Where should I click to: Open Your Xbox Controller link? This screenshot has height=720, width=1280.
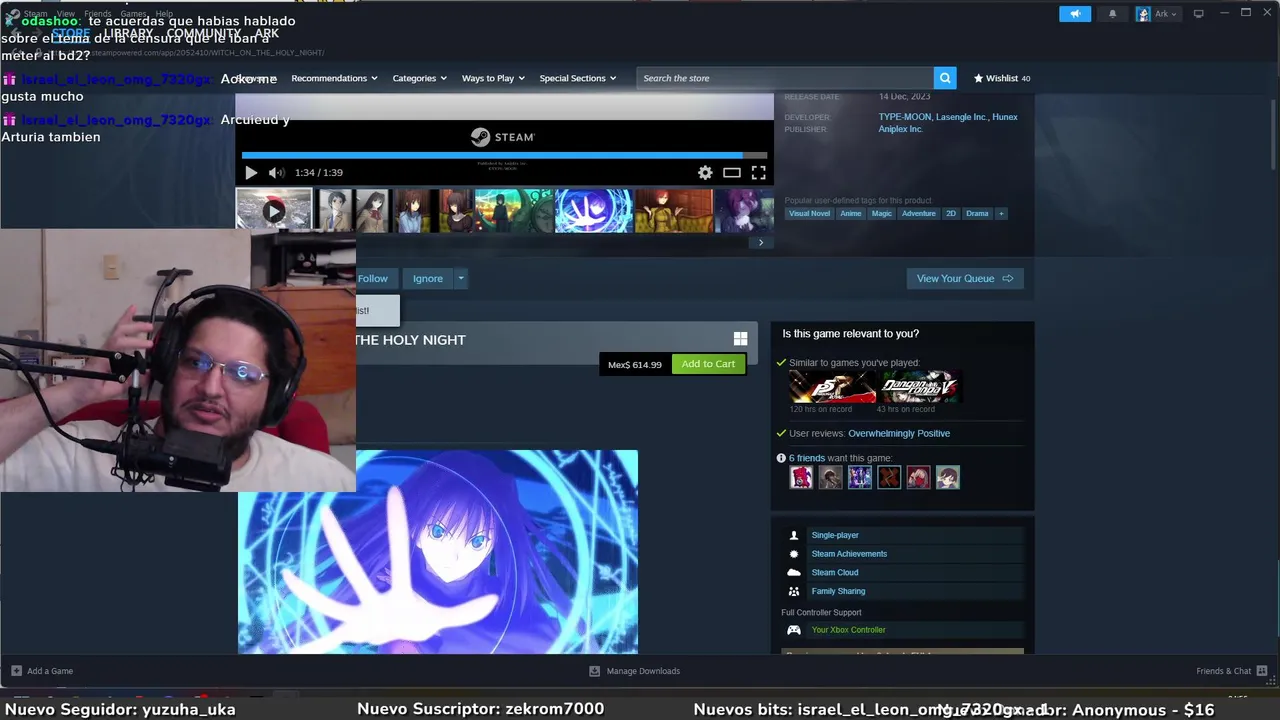848,630
